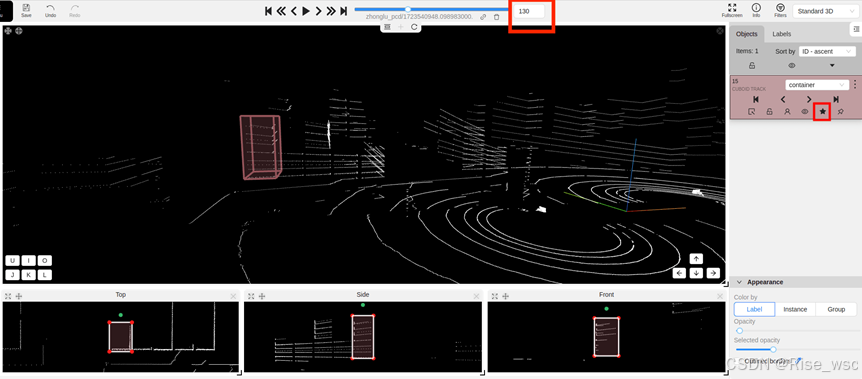Click the star keyframe icon for object 15
The height and width of the screenshot is (379, 862).
(822, 112)
